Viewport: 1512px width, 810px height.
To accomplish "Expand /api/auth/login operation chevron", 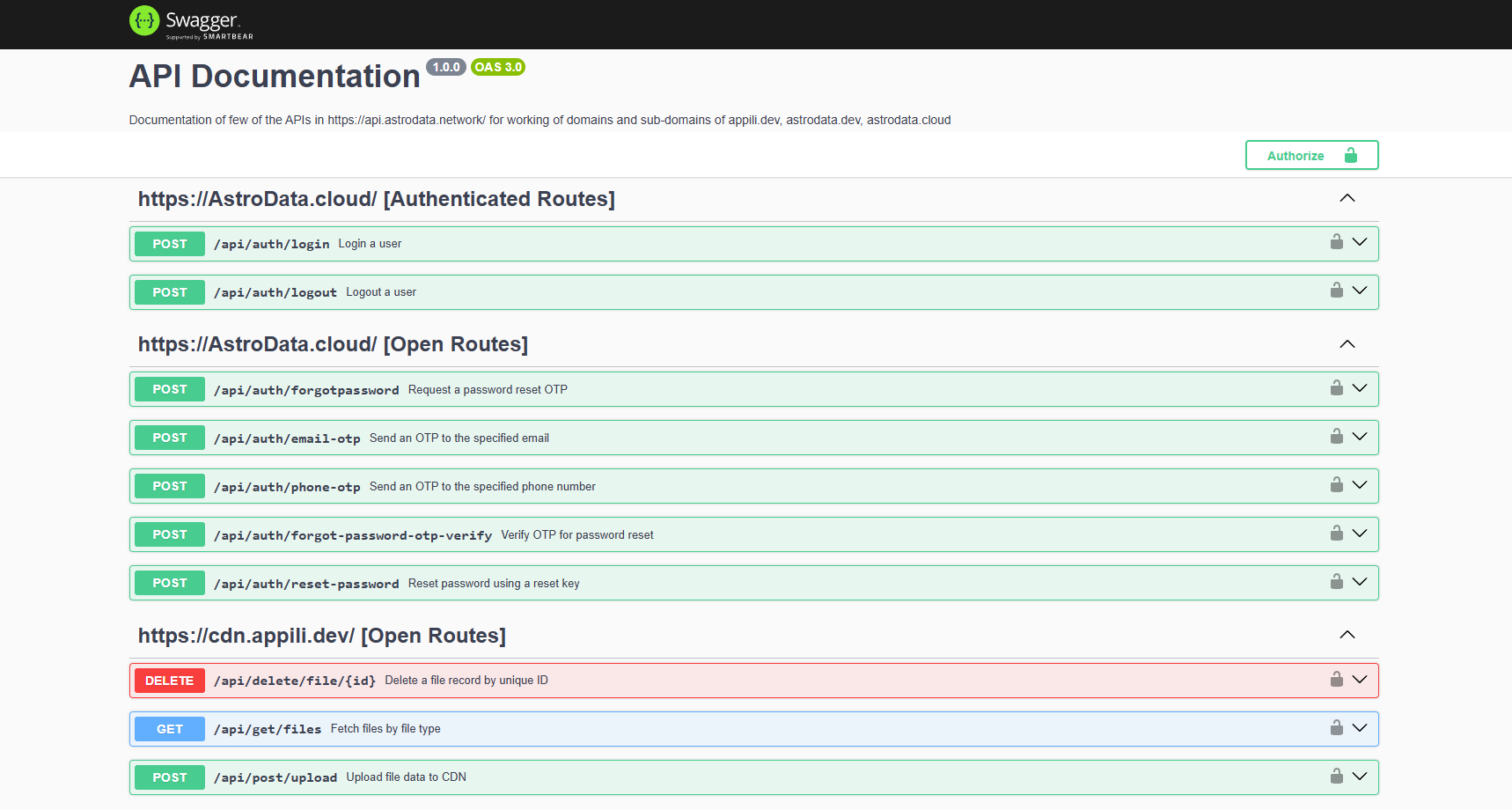I will click(x=1360, y=242).
